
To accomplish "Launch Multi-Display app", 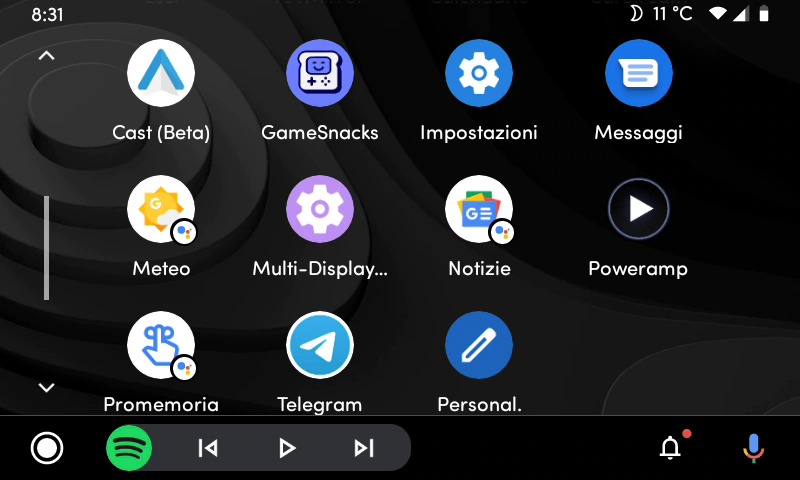I will [320, 210].
